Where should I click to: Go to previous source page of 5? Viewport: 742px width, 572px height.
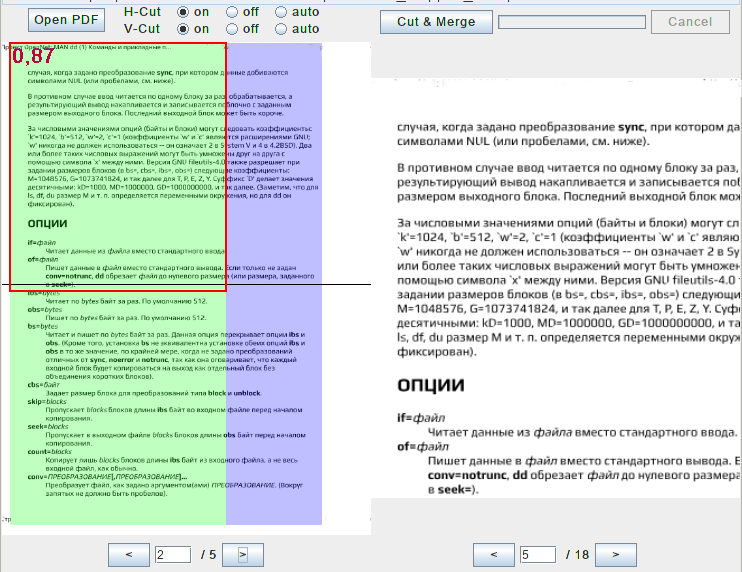click(x=129, y=554)
